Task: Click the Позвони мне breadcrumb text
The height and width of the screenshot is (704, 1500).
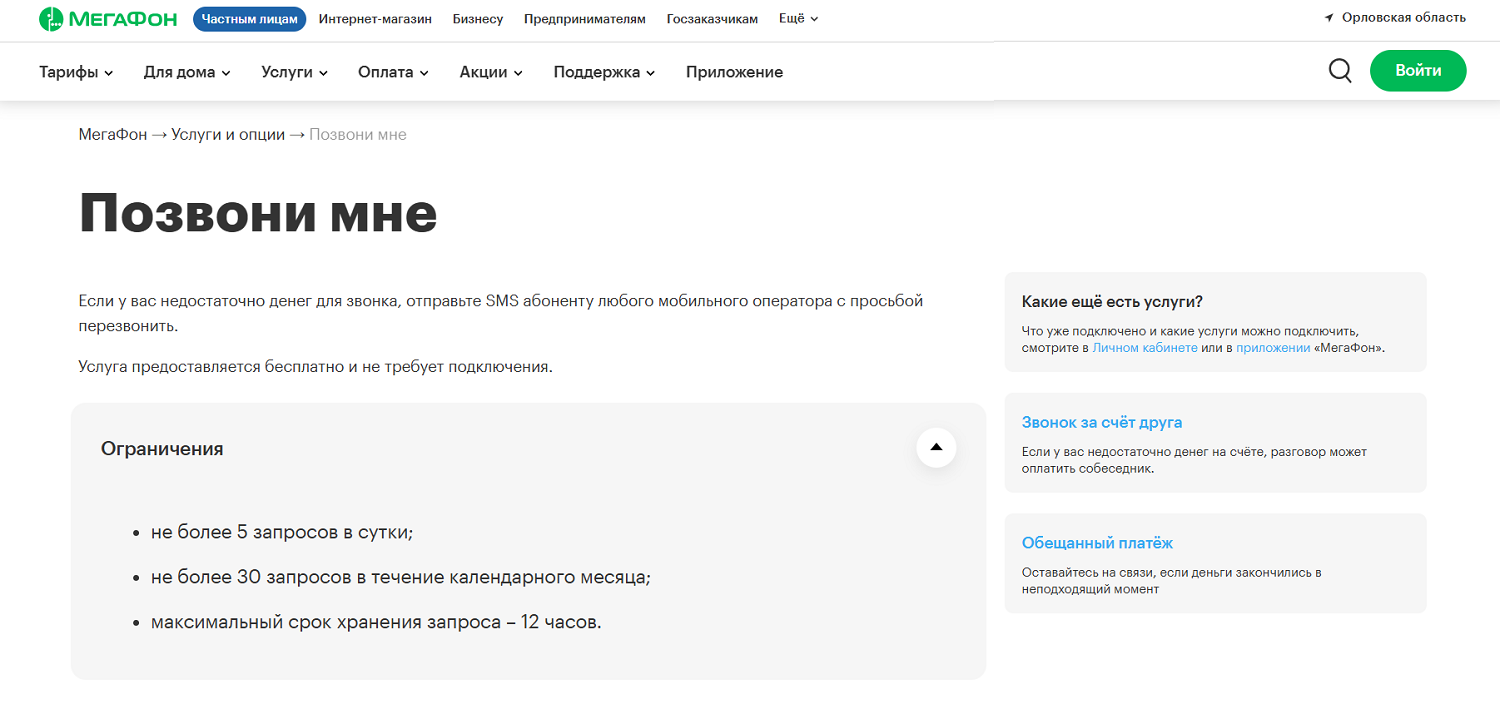Action: coord(358,134)
